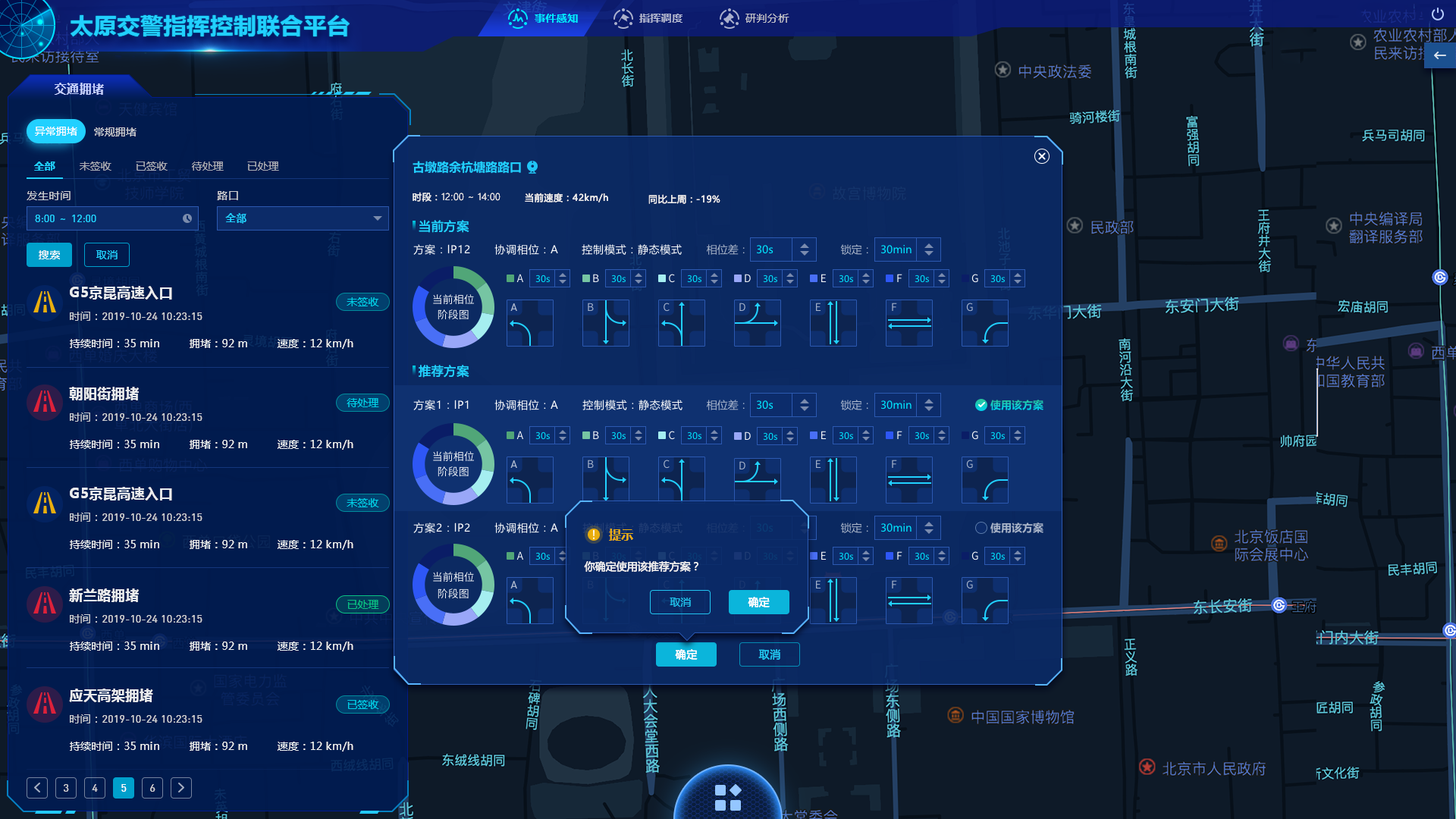Viewport: 1456px width, 819px height.
Task: Go to the previous page arrow
Action: pyautogui.click(x=37, y=788)
